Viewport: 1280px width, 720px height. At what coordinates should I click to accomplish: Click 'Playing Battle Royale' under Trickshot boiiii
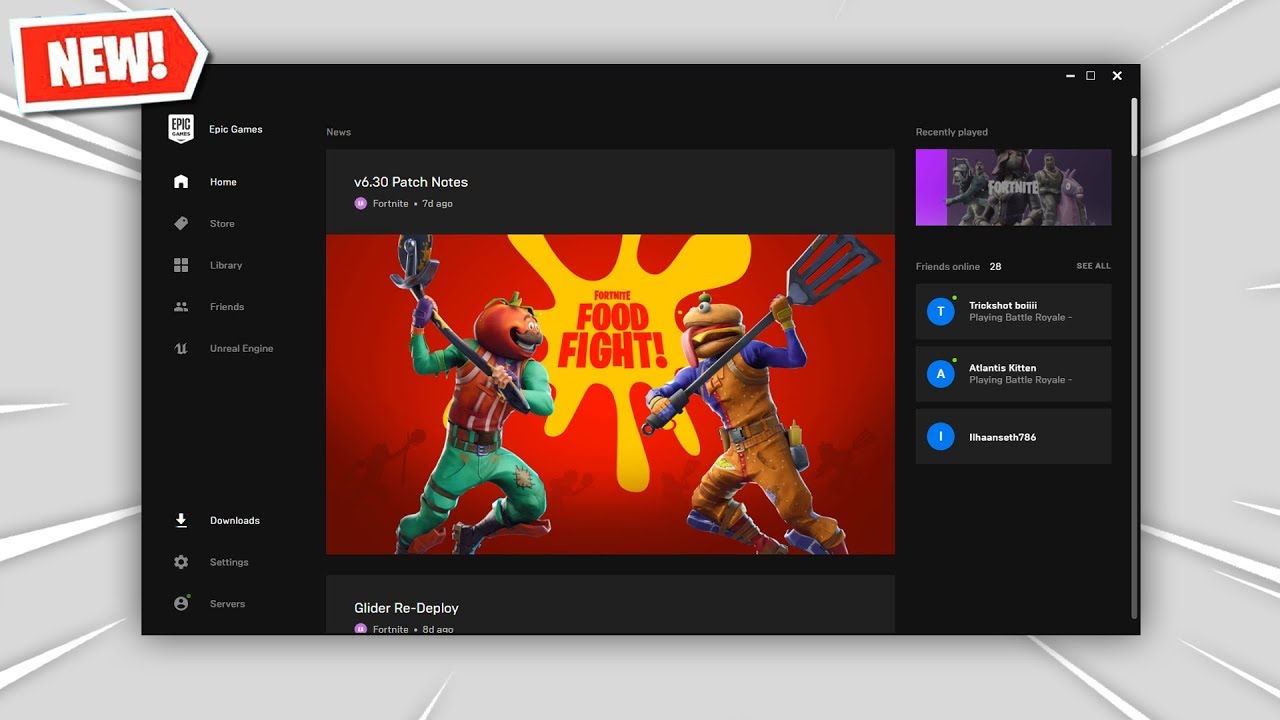click(1020, 318)
